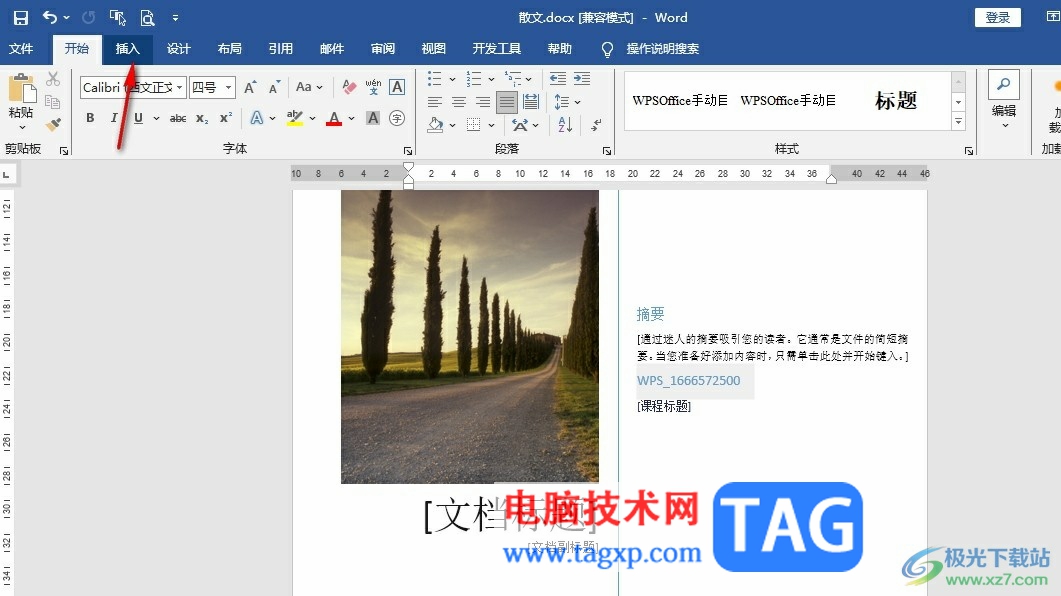The image size is (1061, 596).
Task: Open print preview from quick access toolbar
Action: click(x=147, y=18)
